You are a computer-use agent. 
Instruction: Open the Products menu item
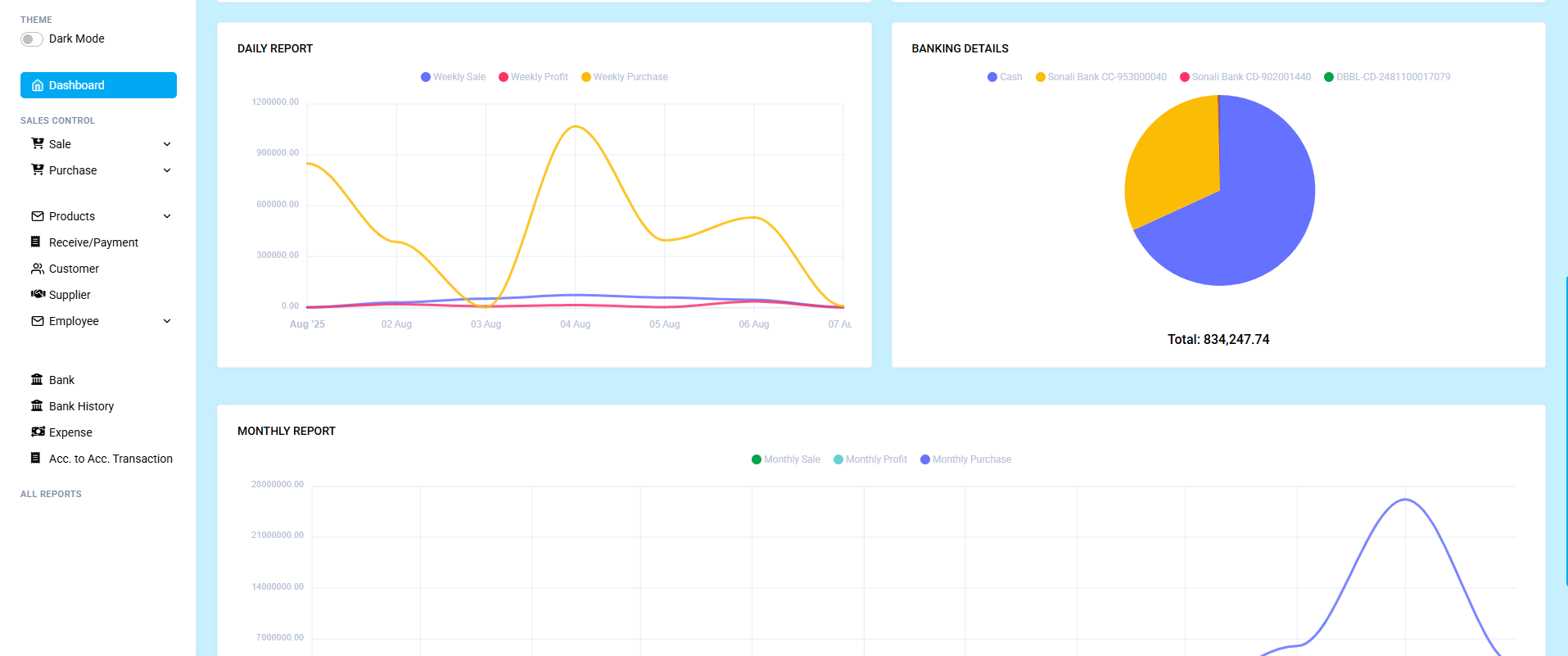tap(72, 216)
